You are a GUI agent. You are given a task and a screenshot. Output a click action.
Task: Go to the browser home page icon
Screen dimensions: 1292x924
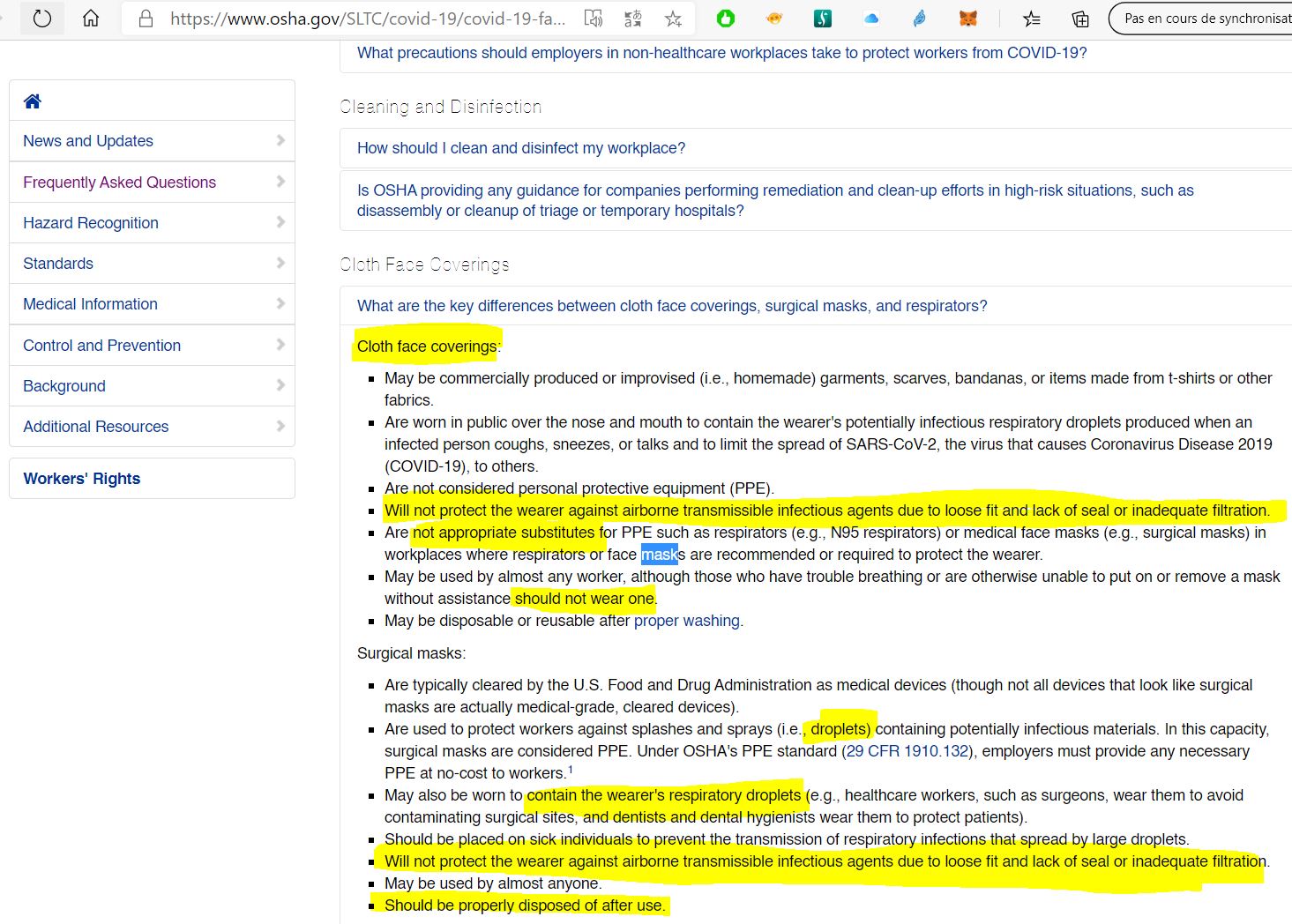coord(91,19)
